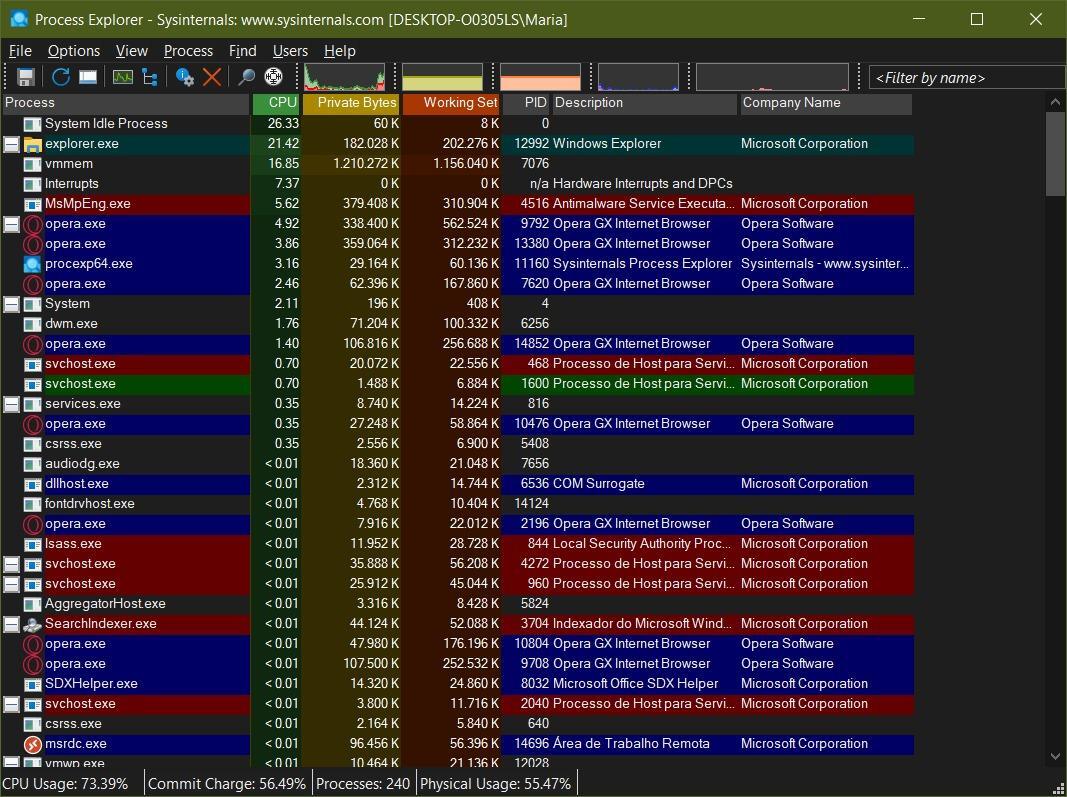The width and height of the screenshot is (1067, 797).
Task: Click the dwm.exe process icon
Action: click(32, 324)
